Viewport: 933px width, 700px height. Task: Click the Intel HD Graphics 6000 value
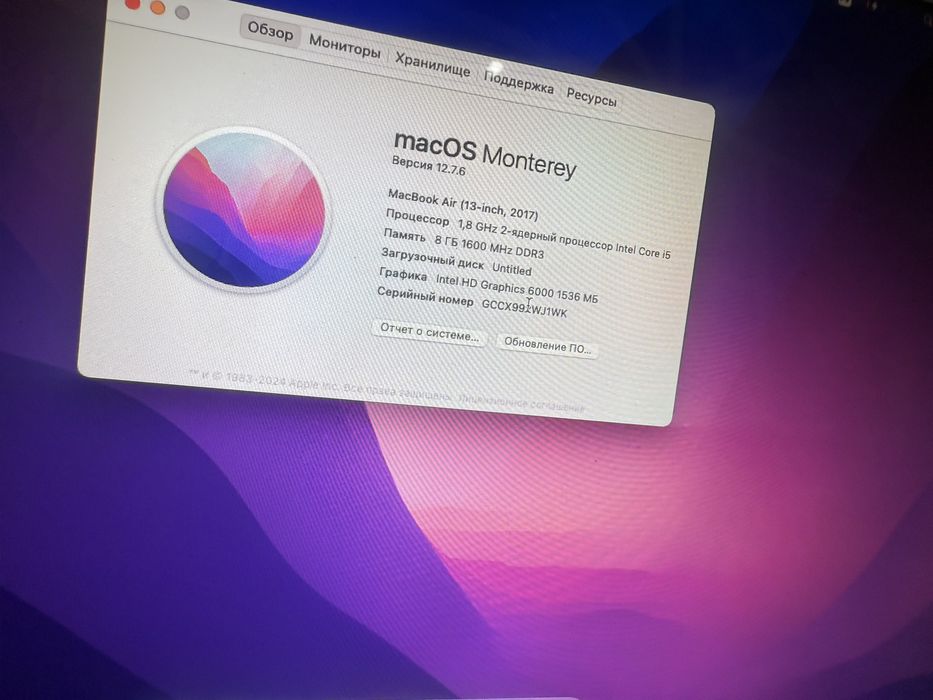[x=516, y=287]
